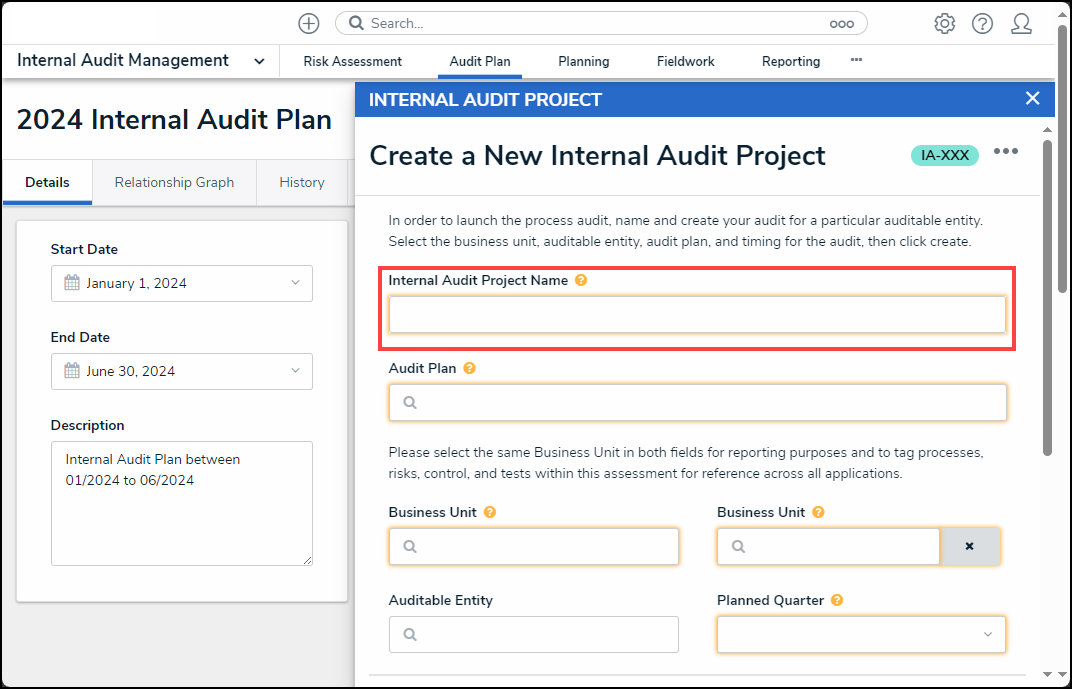Click the plus create-new icon
The image size is (1072, 689).
pyautogui.click(x=309, y=24)
